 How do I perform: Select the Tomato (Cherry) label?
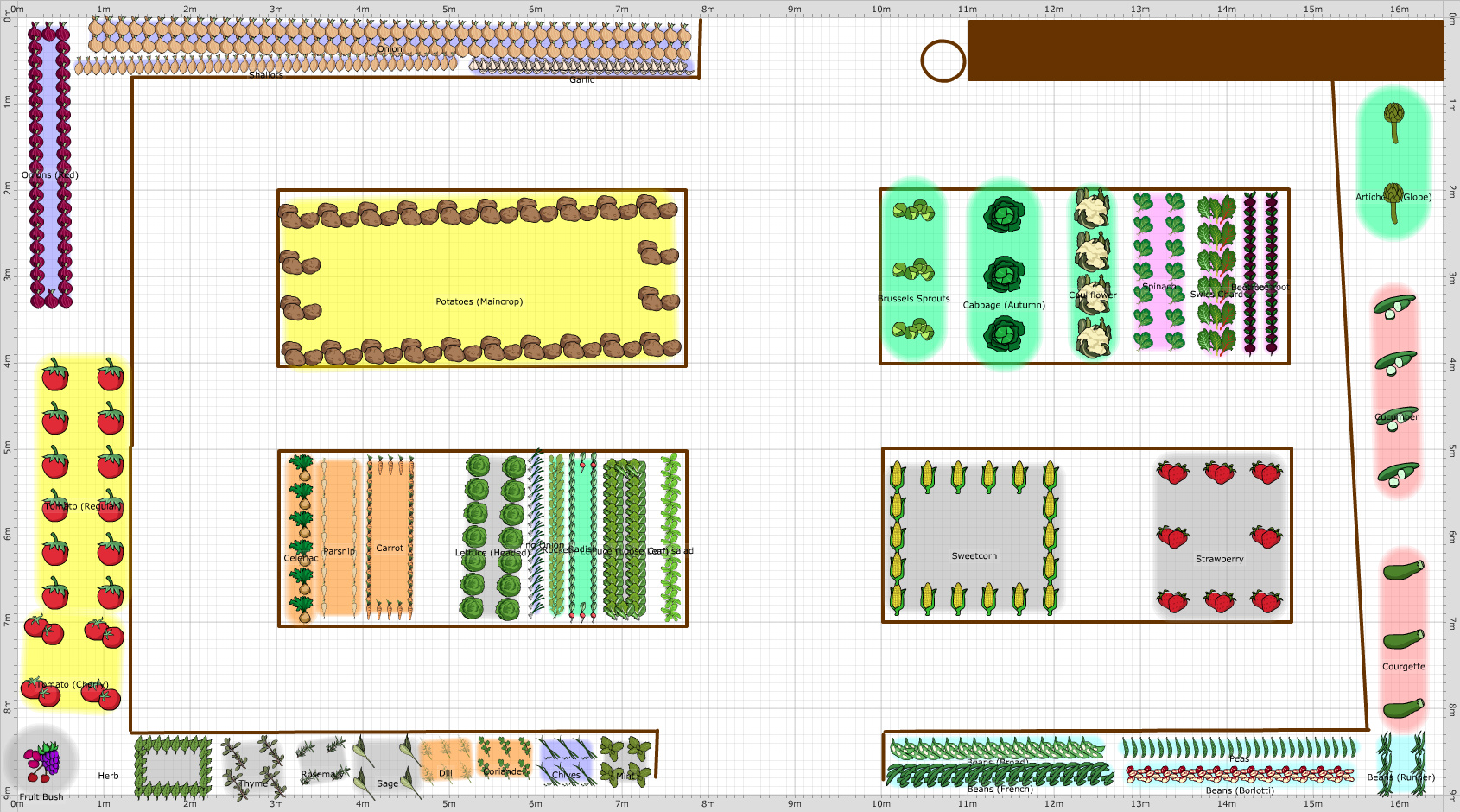click(72, 684)
